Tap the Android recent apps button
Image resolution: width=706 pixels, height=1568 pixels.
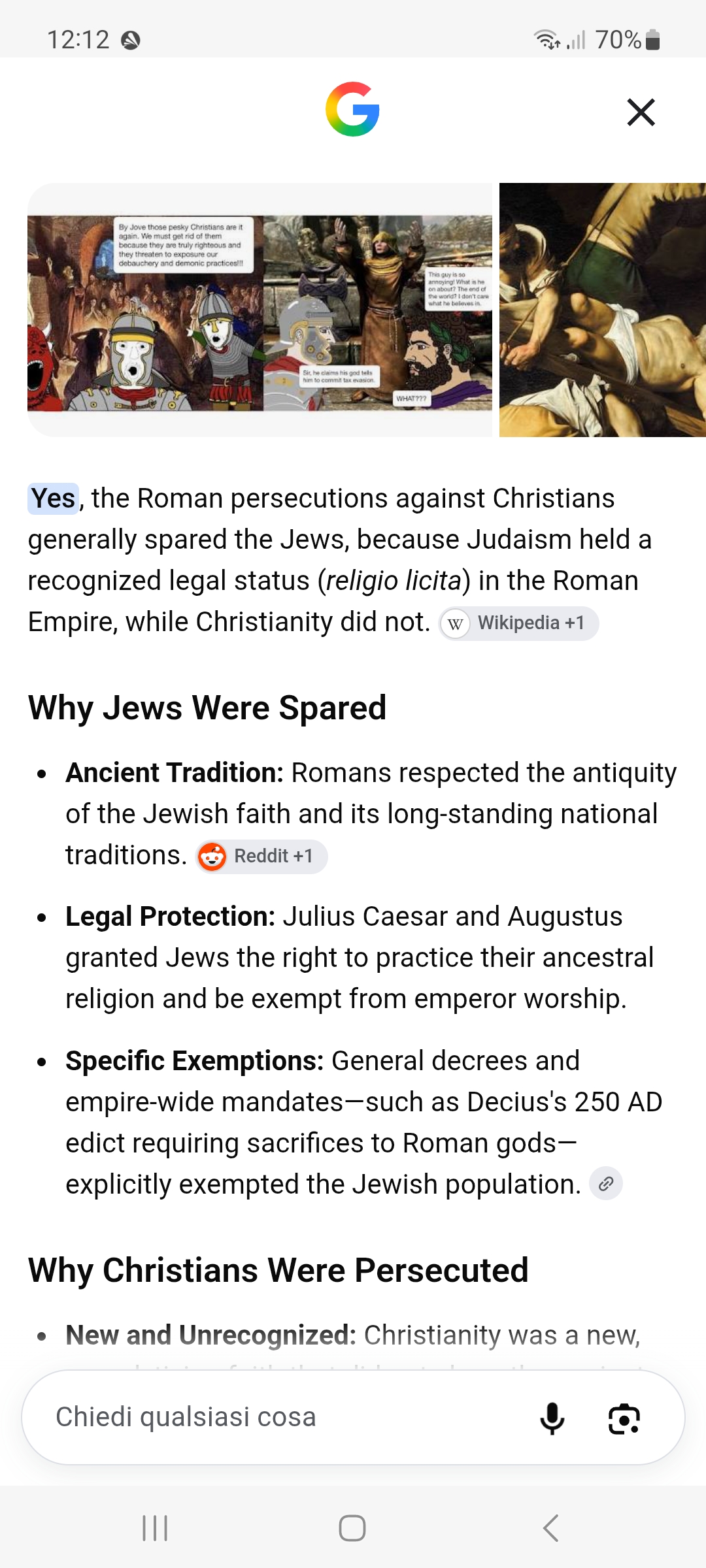click(155, 1528)
